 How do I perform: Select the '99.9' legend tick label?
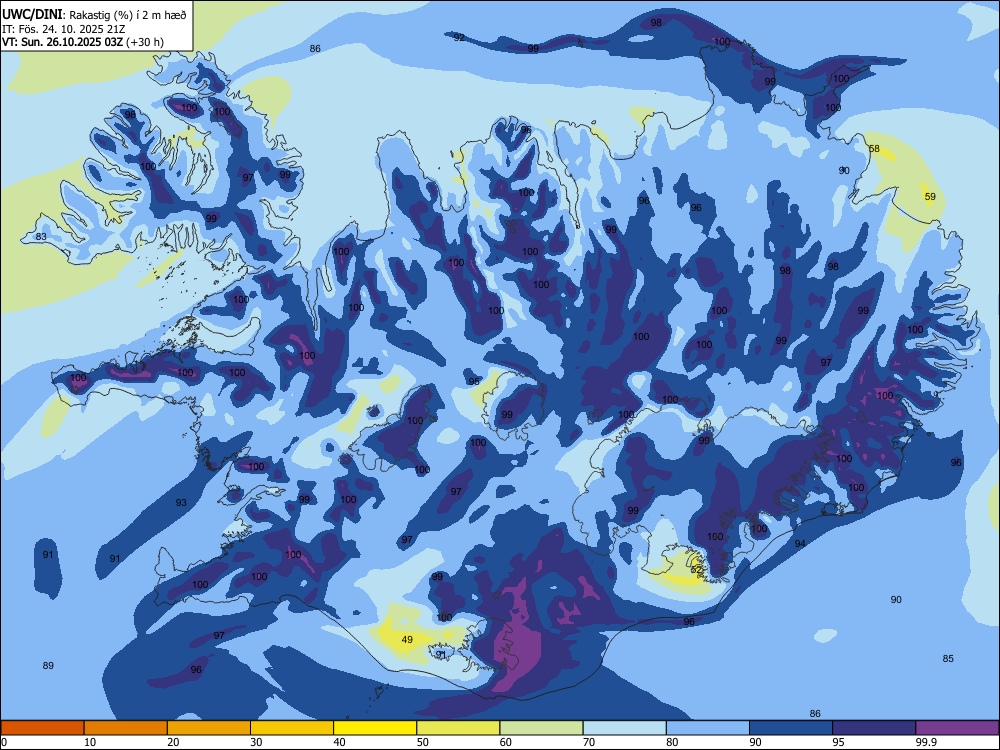(926, 742)
